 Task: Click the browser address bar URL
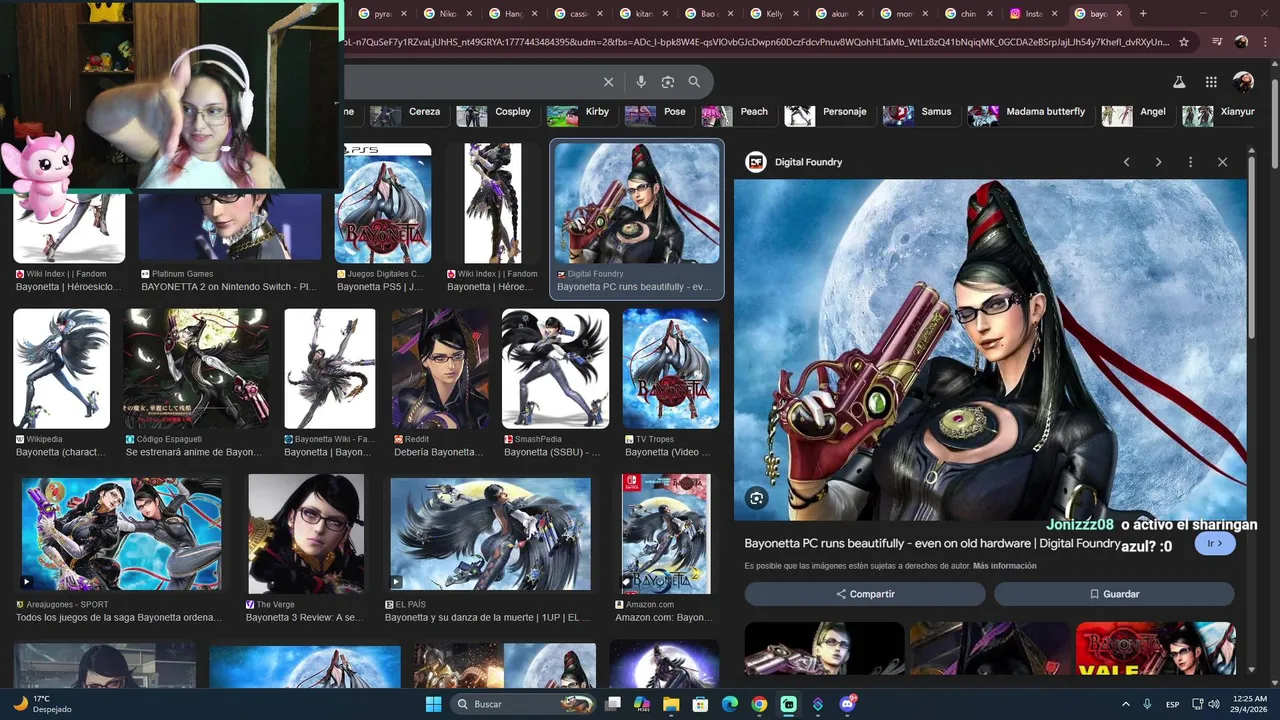tap(756, 42)
